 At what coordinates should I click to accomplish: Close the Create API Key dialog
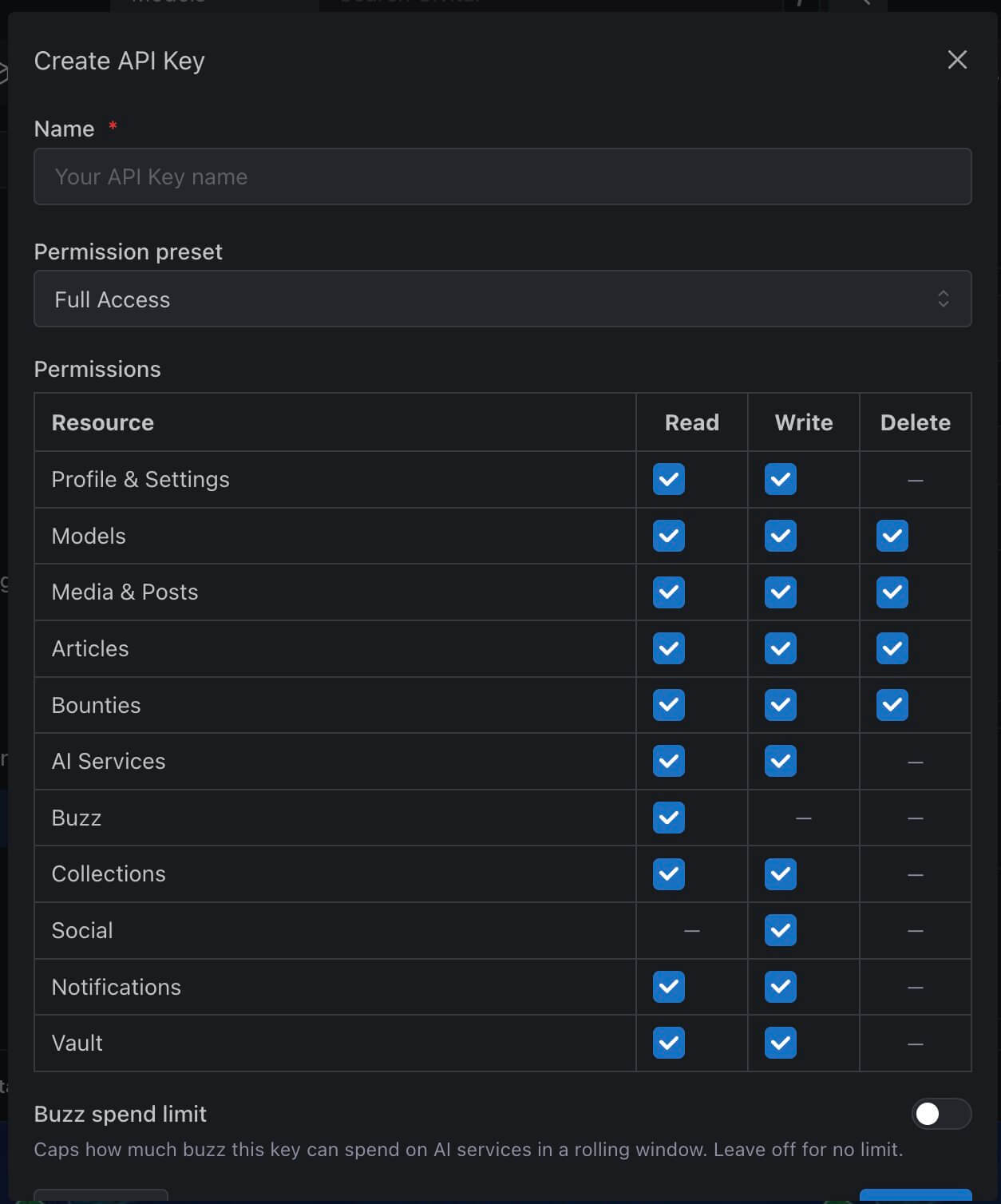(x=957, y=60)
